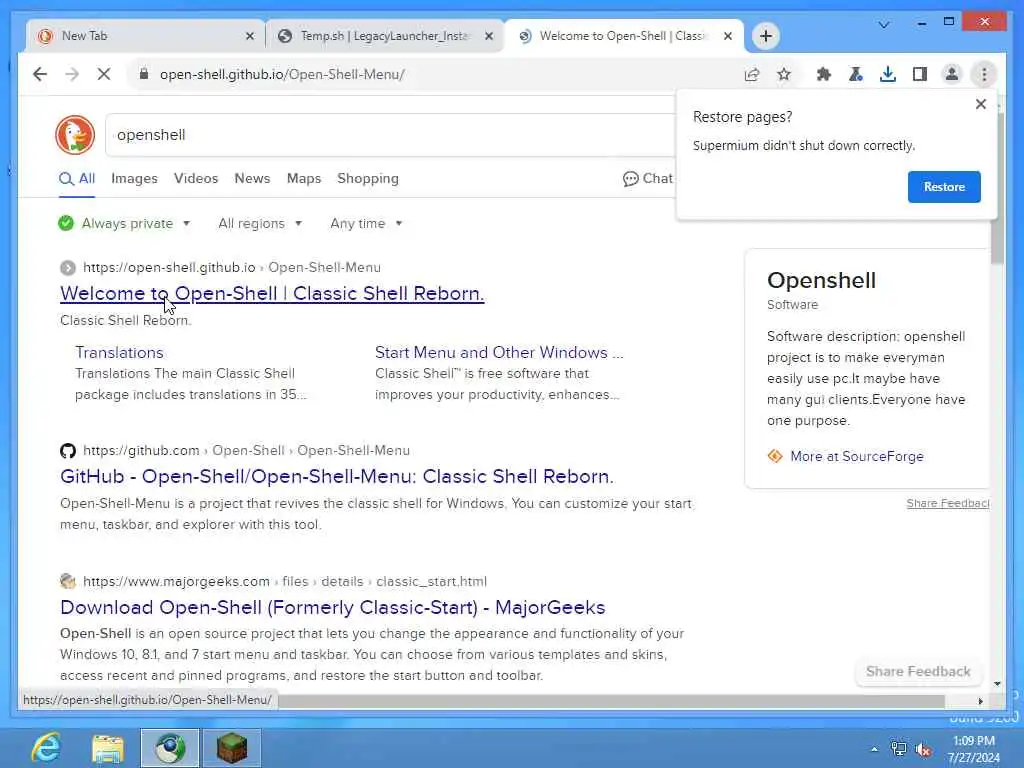Open File Explorer from the taskbar
The width and height of the screenshot is (1024, 768).
click(108, 748)
